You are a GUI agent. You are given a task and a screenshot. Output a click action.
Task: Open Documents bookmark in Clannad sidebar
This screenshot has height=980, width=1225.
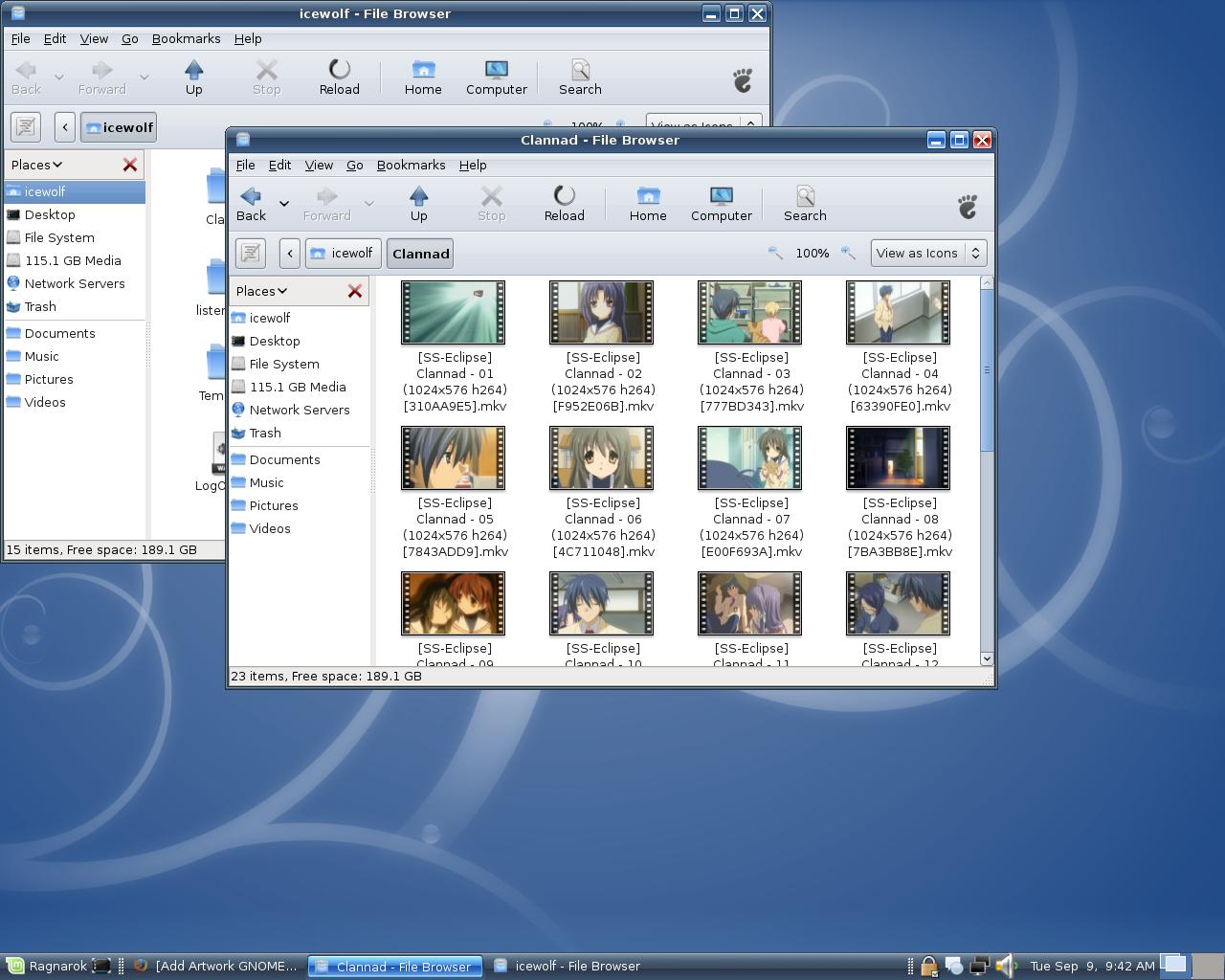tap(300, 459)
